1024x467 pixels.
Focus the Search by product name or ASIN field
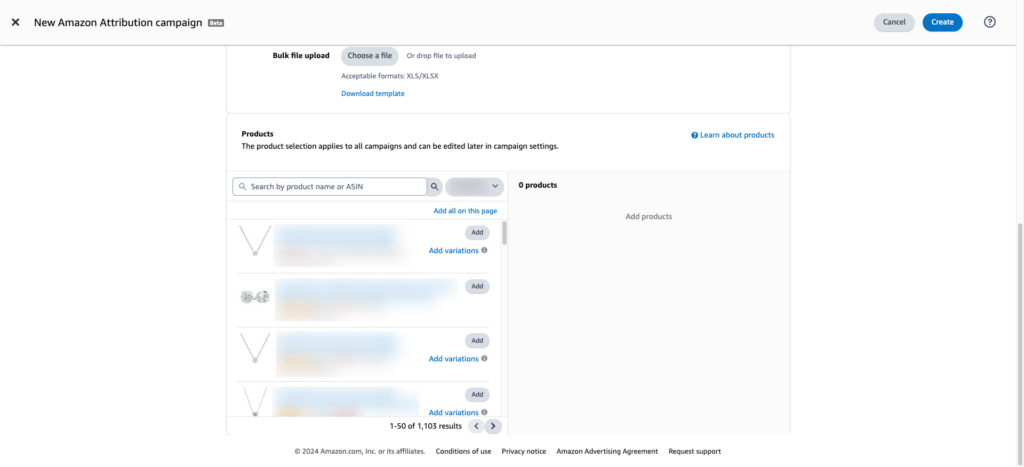point(330,187)
